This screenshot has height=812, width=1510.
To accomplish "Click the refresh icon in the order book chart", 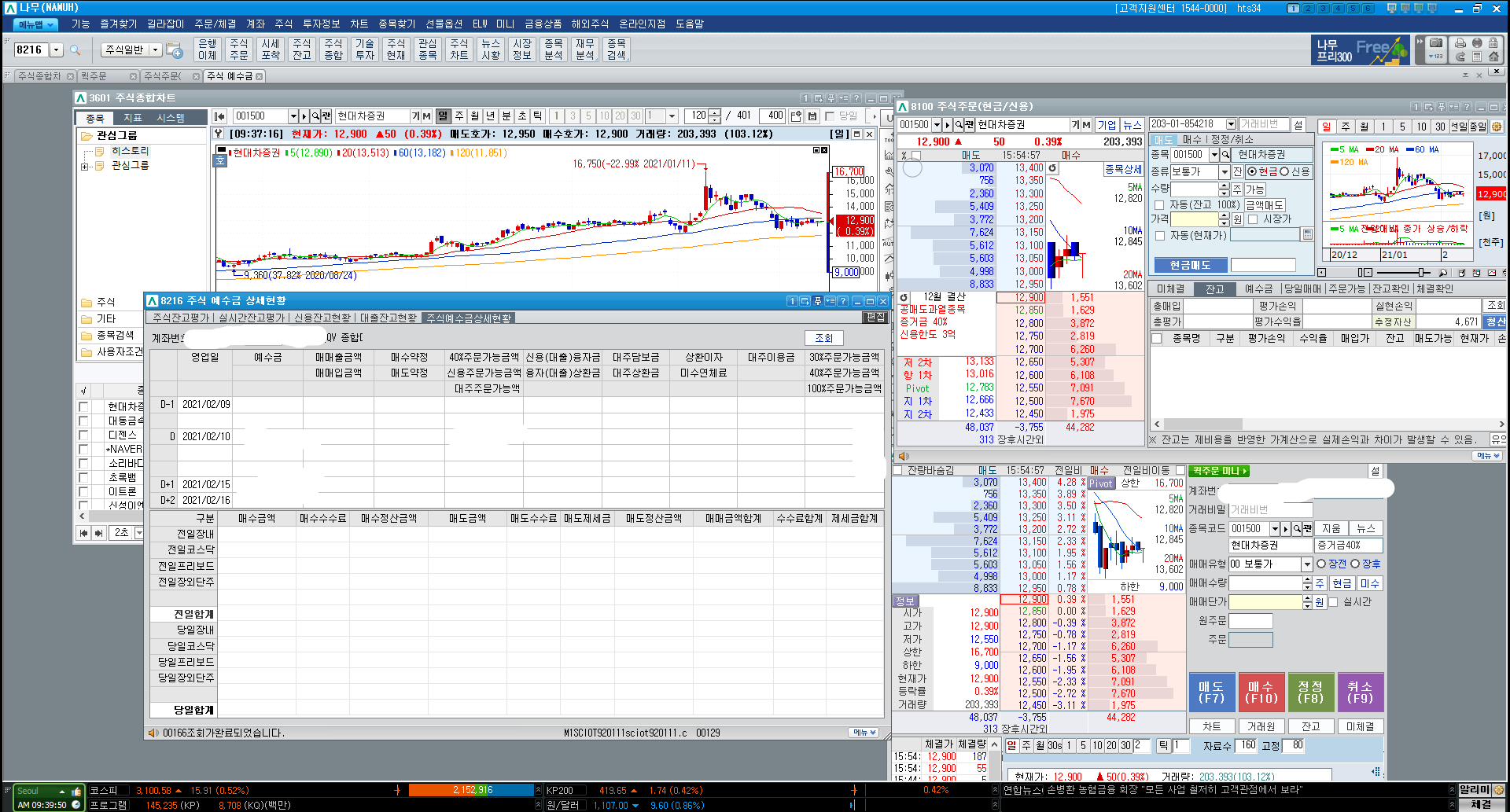I will 1052,167.
